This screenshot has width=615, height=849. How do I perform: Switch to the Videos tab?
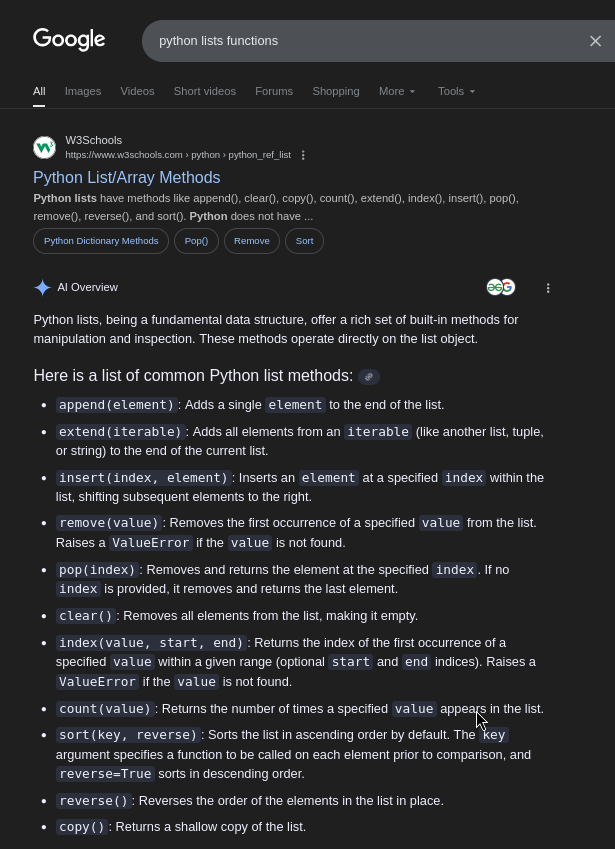(x=137, y=91)
